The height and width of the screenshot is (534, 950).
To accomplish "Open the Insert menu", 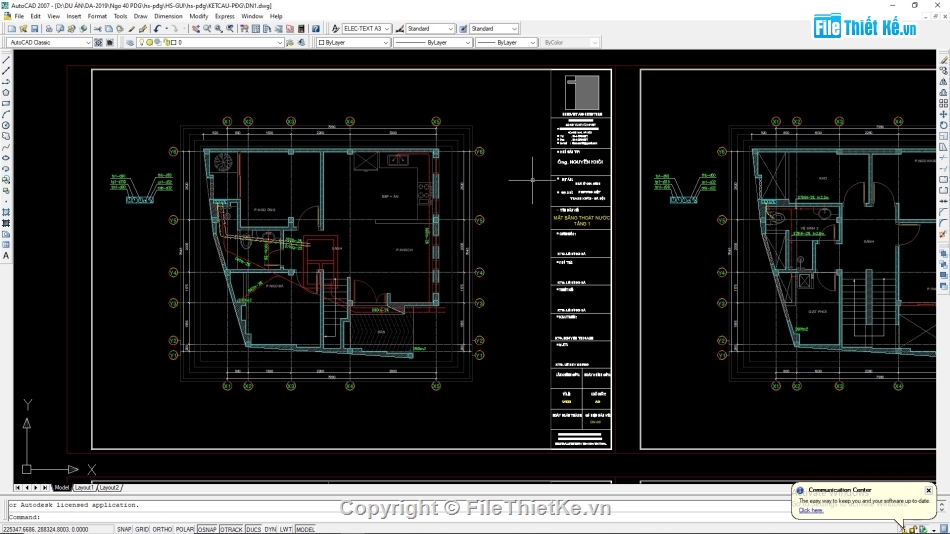I will [73, 16].
